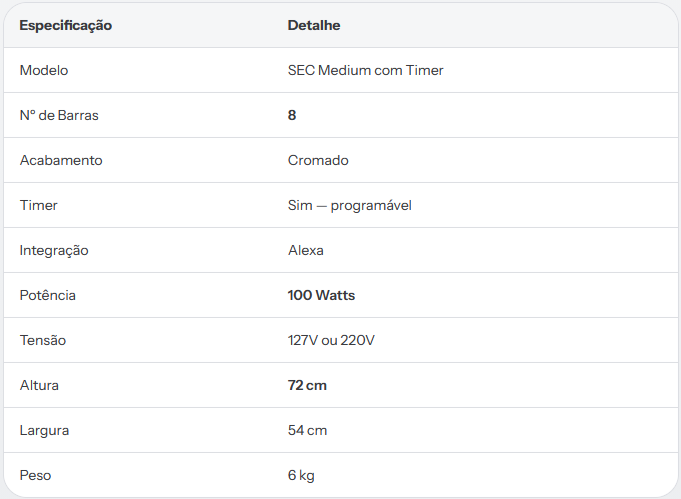This screenshot has width=681, height=499.
Task: Select the Acabamento row label
Action: pos(61,160)
